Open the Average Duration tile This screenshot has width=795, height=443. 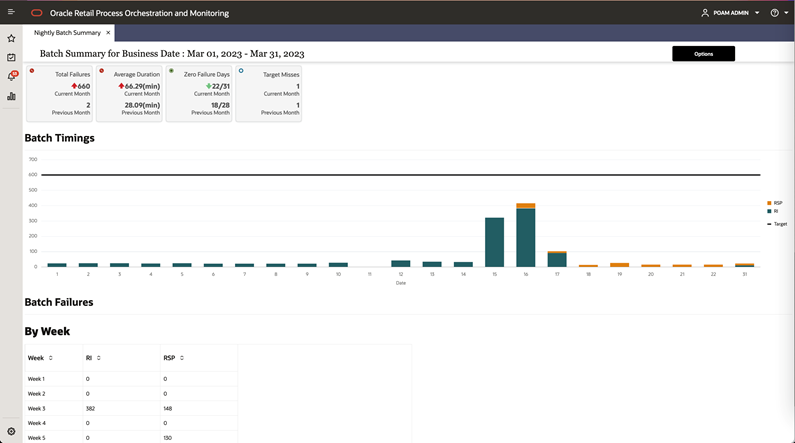(x=129, y=93)
